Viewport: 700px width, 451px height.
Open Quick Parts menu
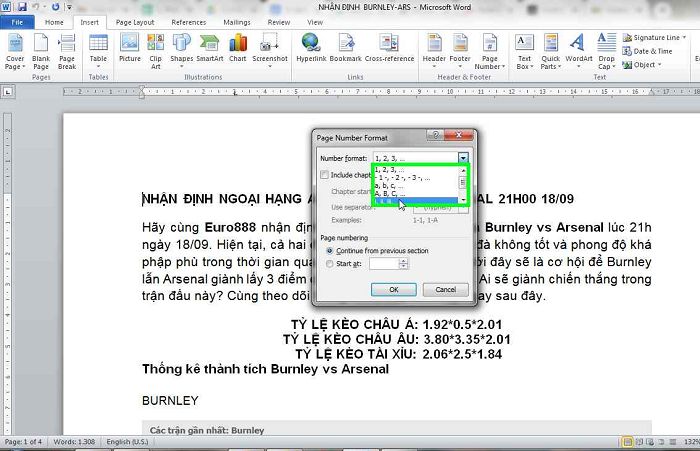tap(550, 52)
